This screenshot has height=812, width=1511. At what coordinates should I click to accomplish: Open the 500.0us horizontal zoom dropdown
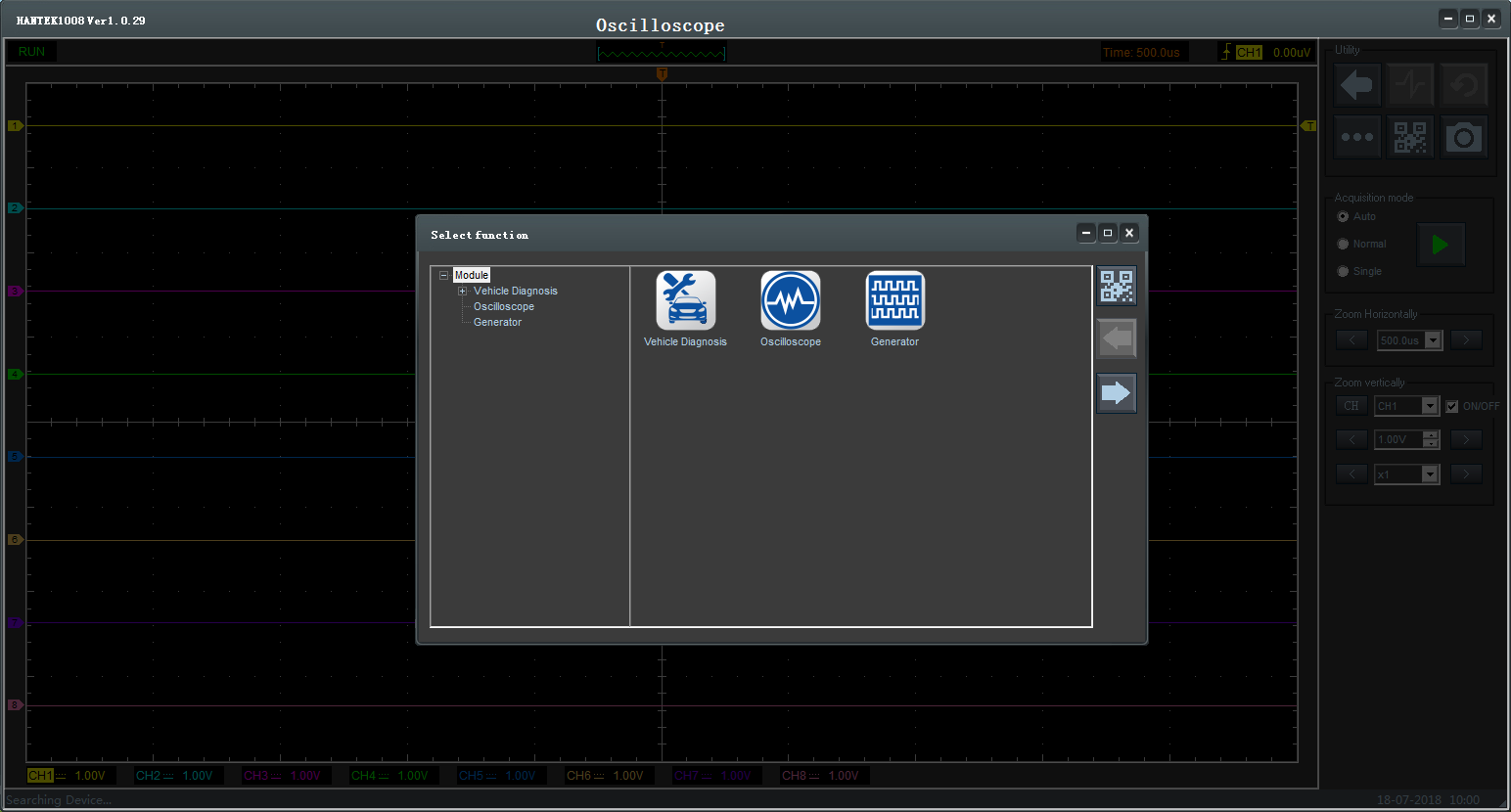pyautogui.click(x=1434, y=340)
